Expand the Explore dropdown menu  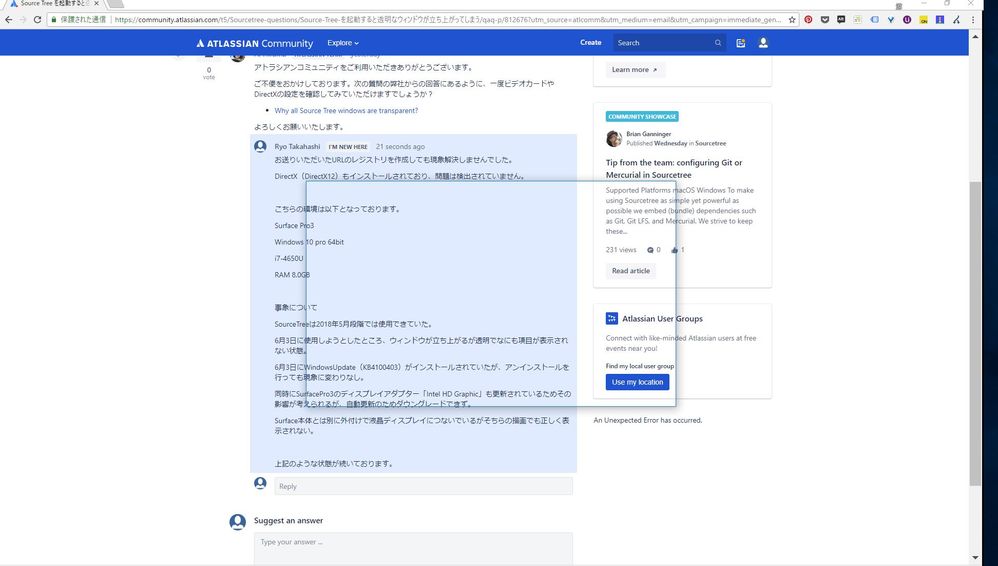tap(343, 43)
